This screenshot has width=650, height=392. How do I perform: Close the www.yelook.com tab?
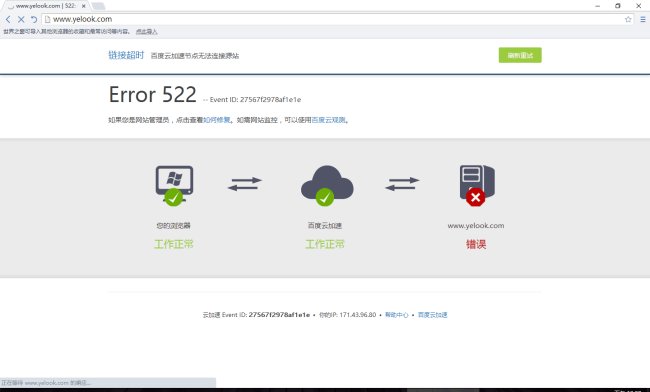[x=83, y=6]
